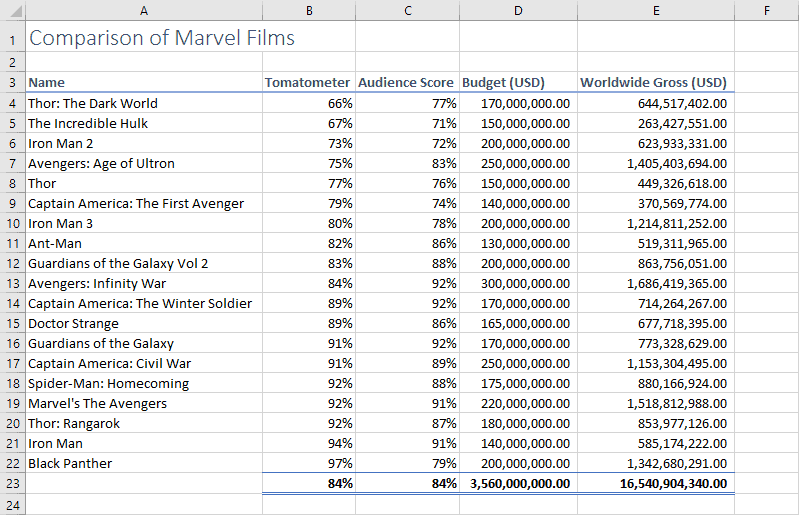This screenshot has height=515, width=799.
Task: Click Ant-Man's audience score 86%
Action: coord(408,243)
